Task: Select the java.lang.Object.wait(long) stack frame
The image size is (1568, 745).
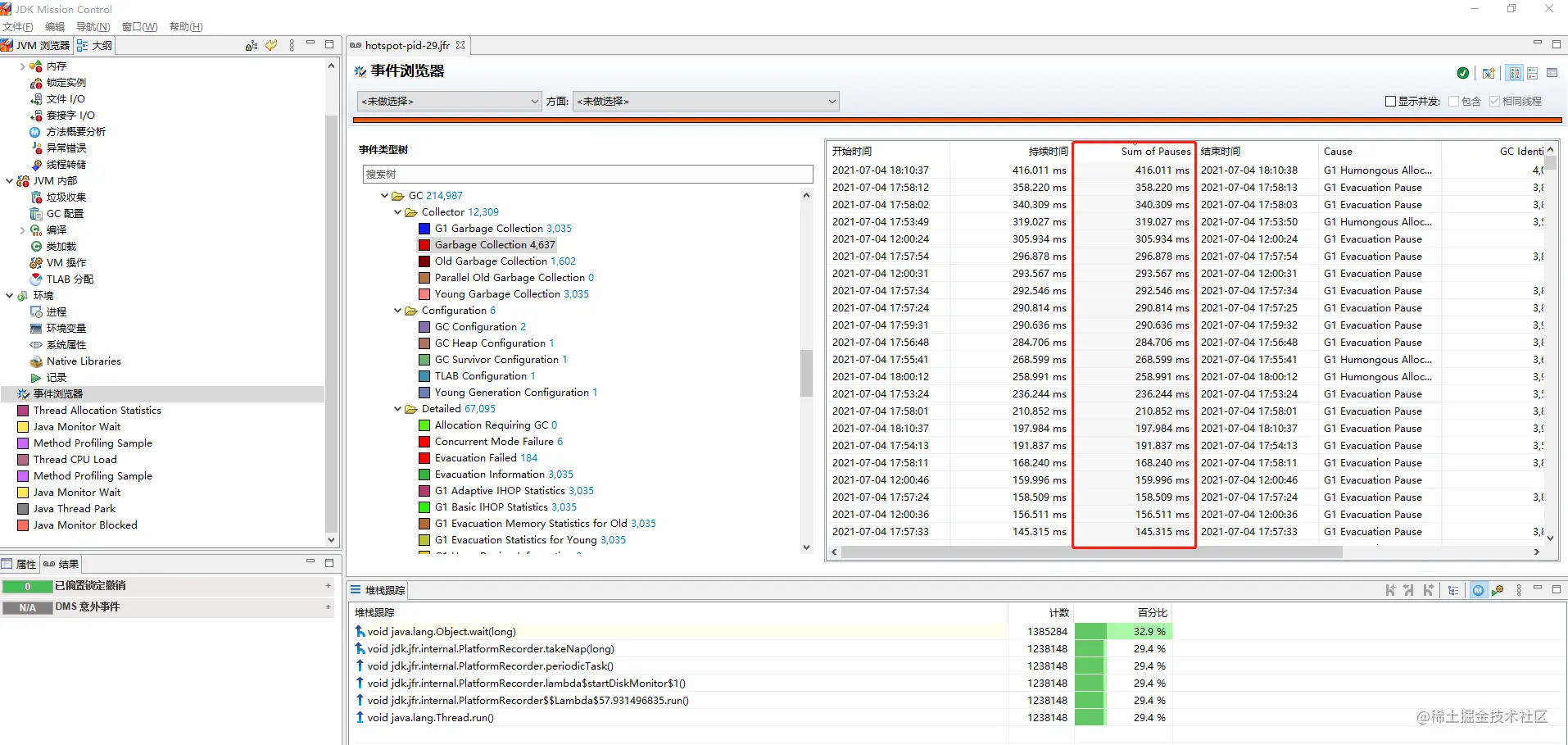Action: [442, 632]
